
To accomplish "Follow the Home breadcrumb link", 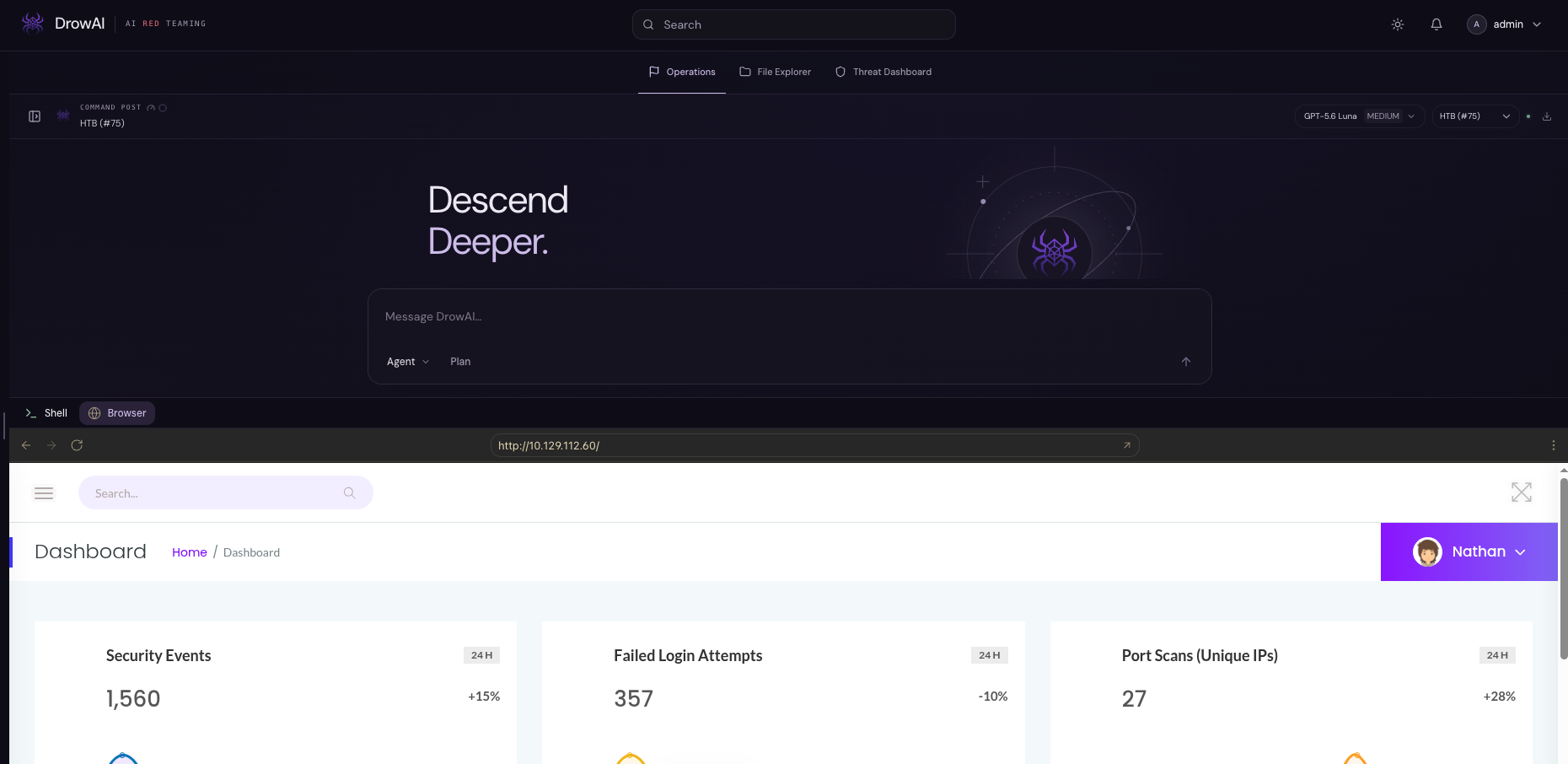I will [190, 552].
